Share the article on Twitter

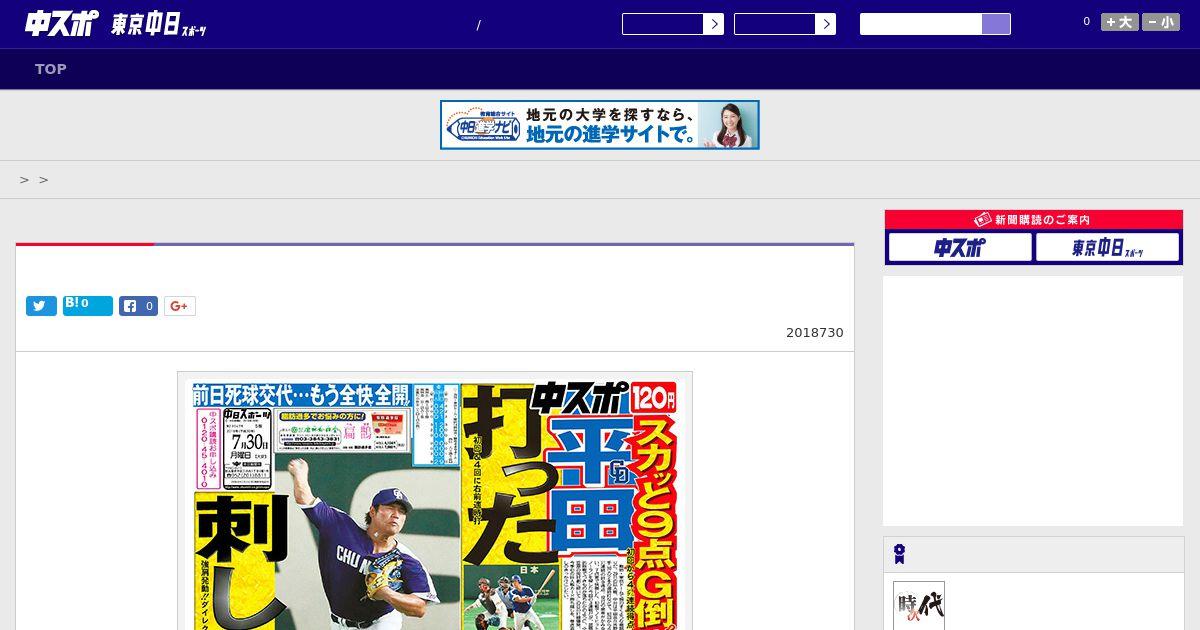41,306
